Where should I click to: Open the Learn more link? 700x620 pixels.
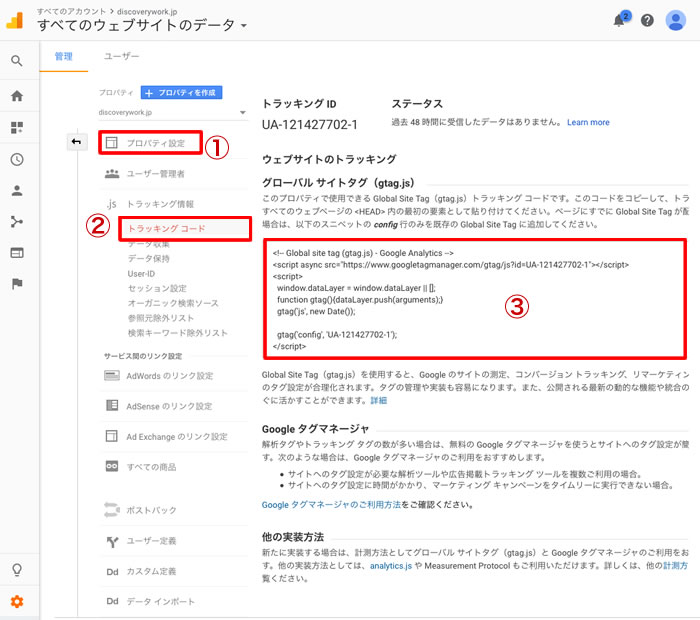(587, 122)
